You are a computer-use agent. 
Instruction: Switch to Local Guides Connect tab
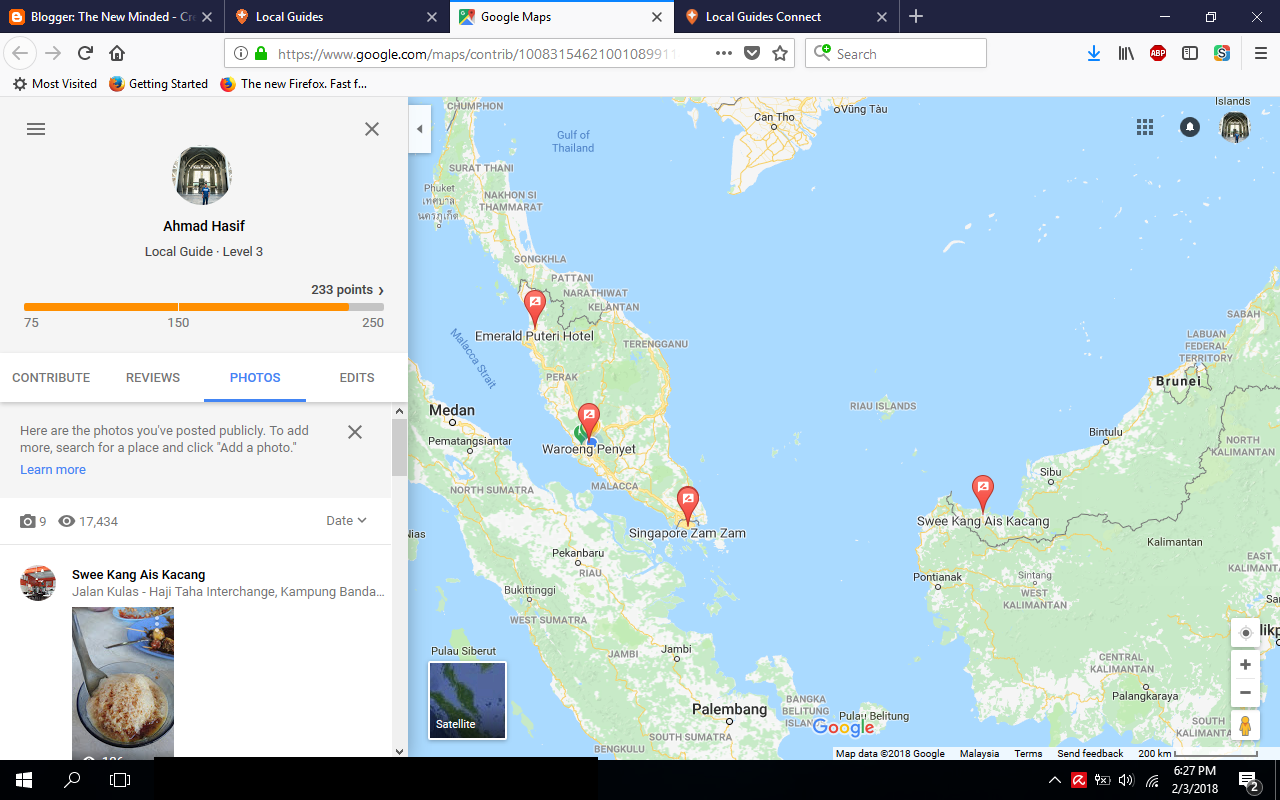(785, 17)
